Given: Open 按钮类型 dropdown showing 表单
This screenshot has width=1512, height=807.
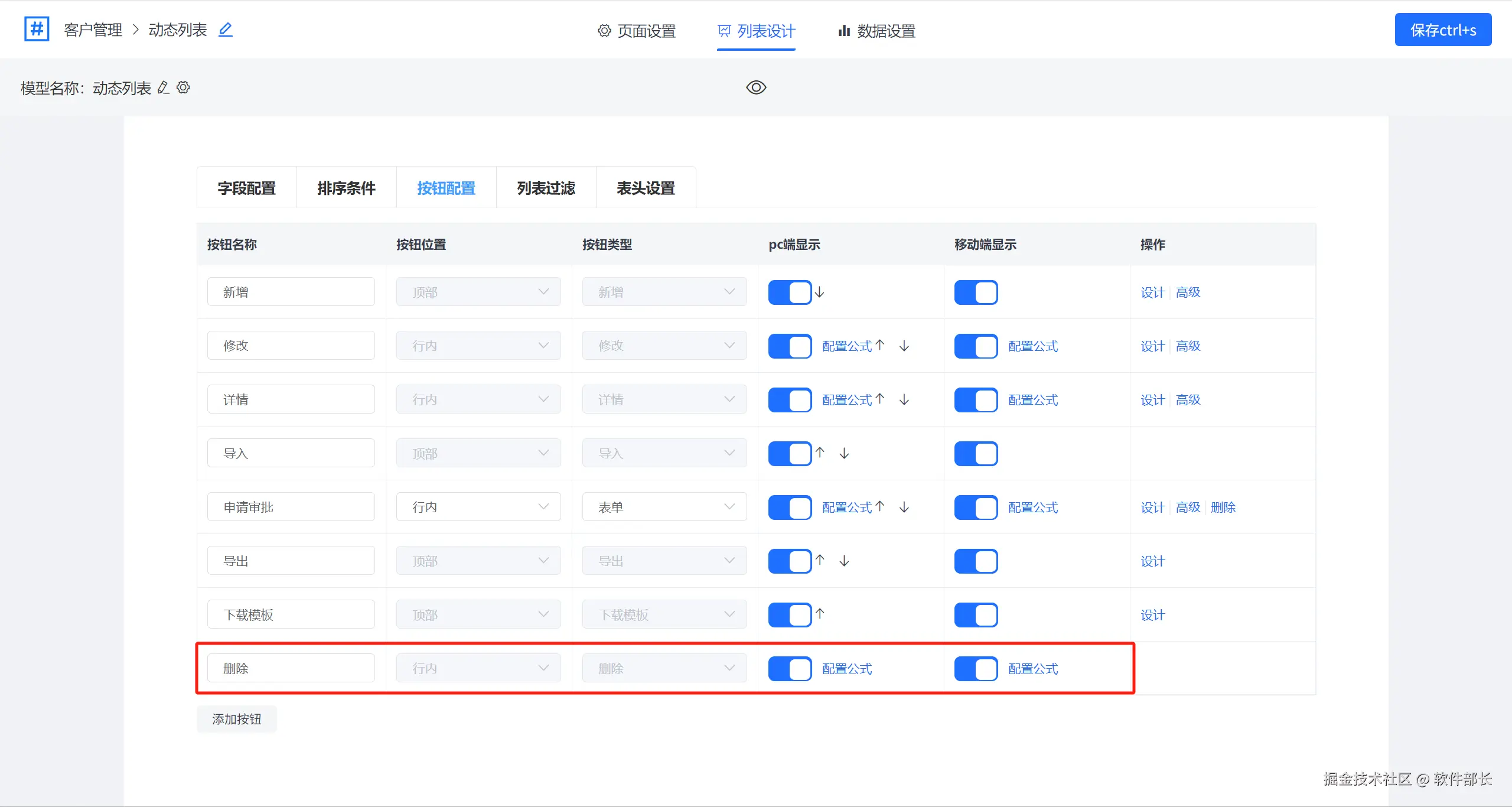Looking at the screenshot, I should point(664,507).
